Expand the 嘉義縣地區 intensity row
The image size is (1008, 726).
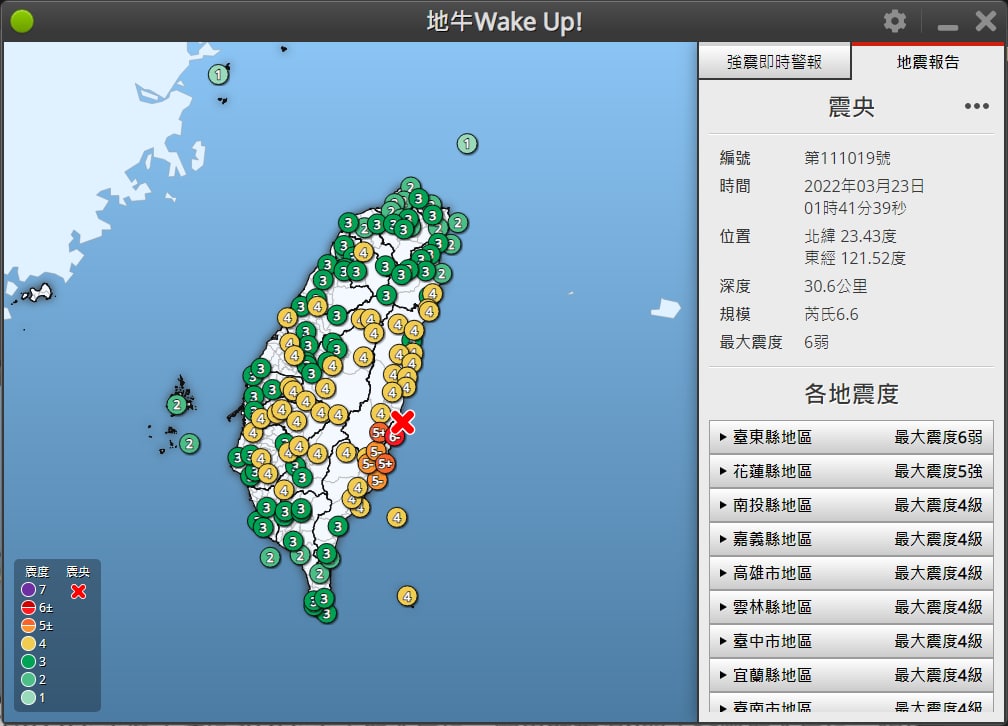(x=851, y=539)
